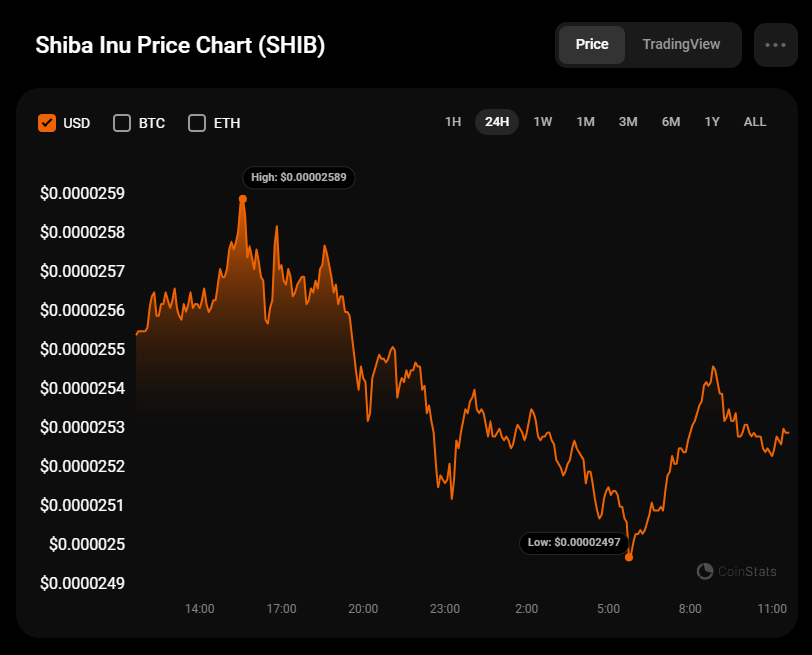The image size is (812, 655).
Task: Enable the BTC currency checkbox
Action: (x=122, y=123)
